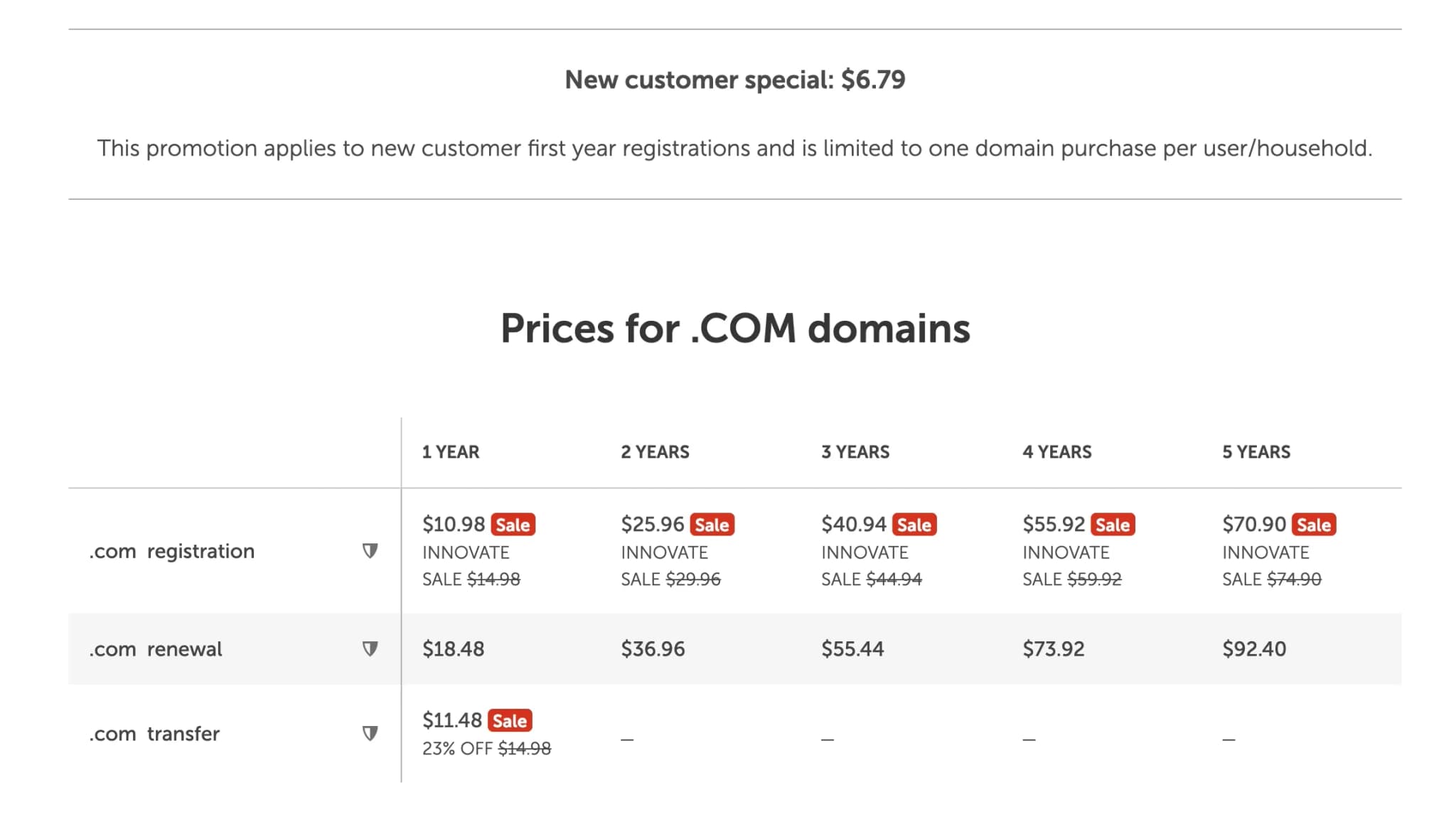The height and width of the screenshot is (817, 1456).
Task: Select the 1 YEAR column header
Action: click(x=451, y=452)
